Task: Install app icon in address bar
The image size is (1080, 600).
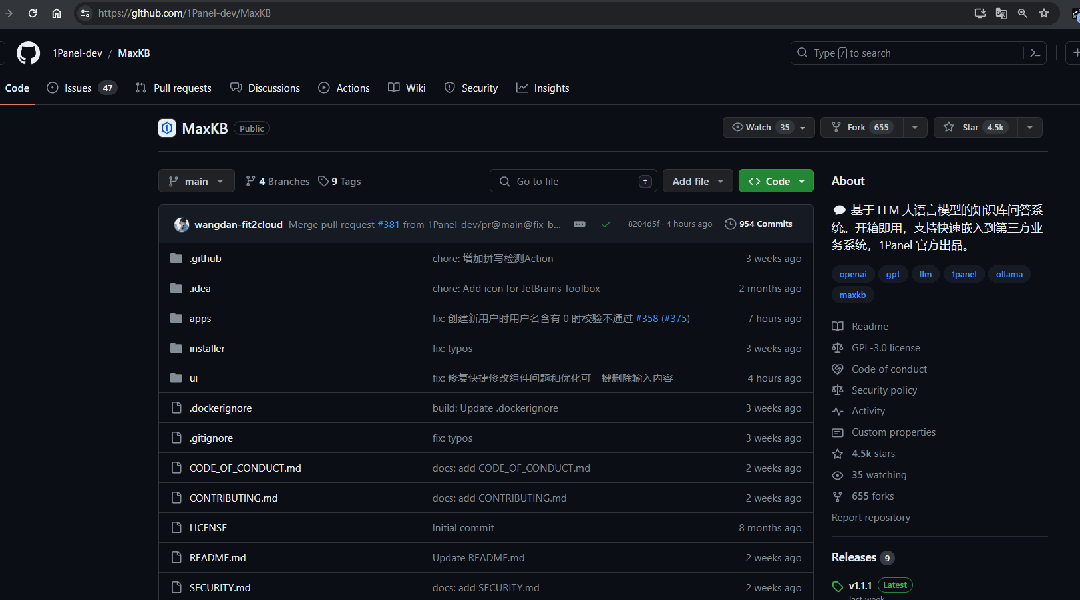Action: pyautogui.click(x=980, y=13)
